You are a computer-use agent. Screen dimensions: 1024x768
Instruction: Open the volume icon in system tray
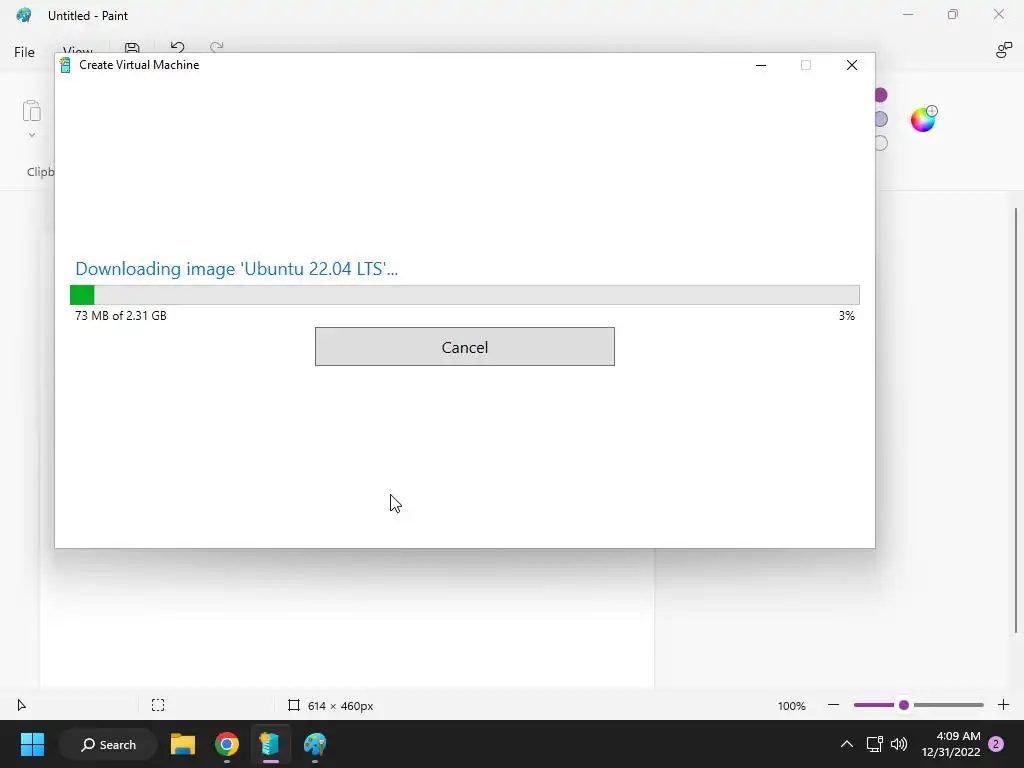pyautogui.click(x=899, y=744)
